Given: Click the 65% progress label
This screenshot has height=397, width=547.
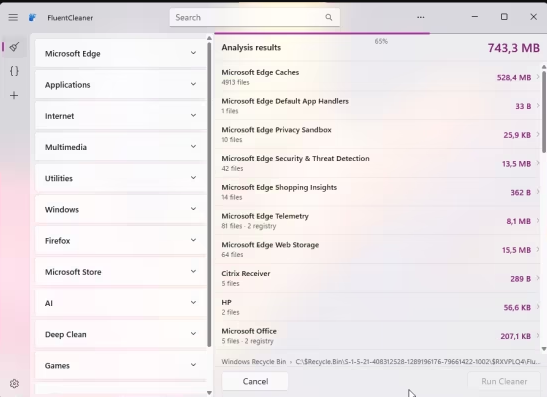Looking at the screenshot, I should [381, 41].
